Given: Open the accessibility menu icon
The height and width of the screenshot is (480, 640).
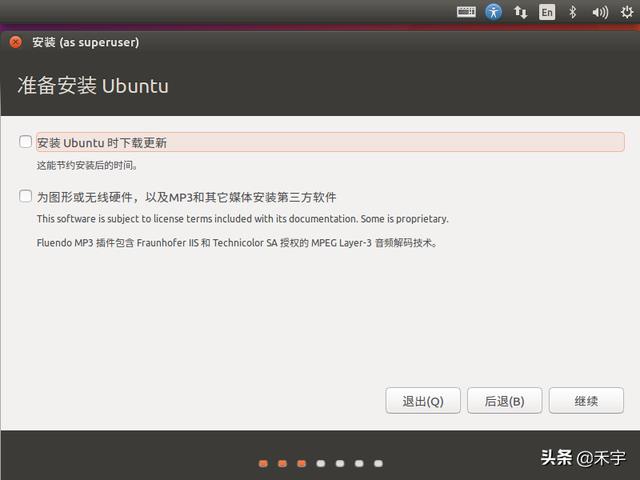Looking at the screenshot, I should 493,12.
